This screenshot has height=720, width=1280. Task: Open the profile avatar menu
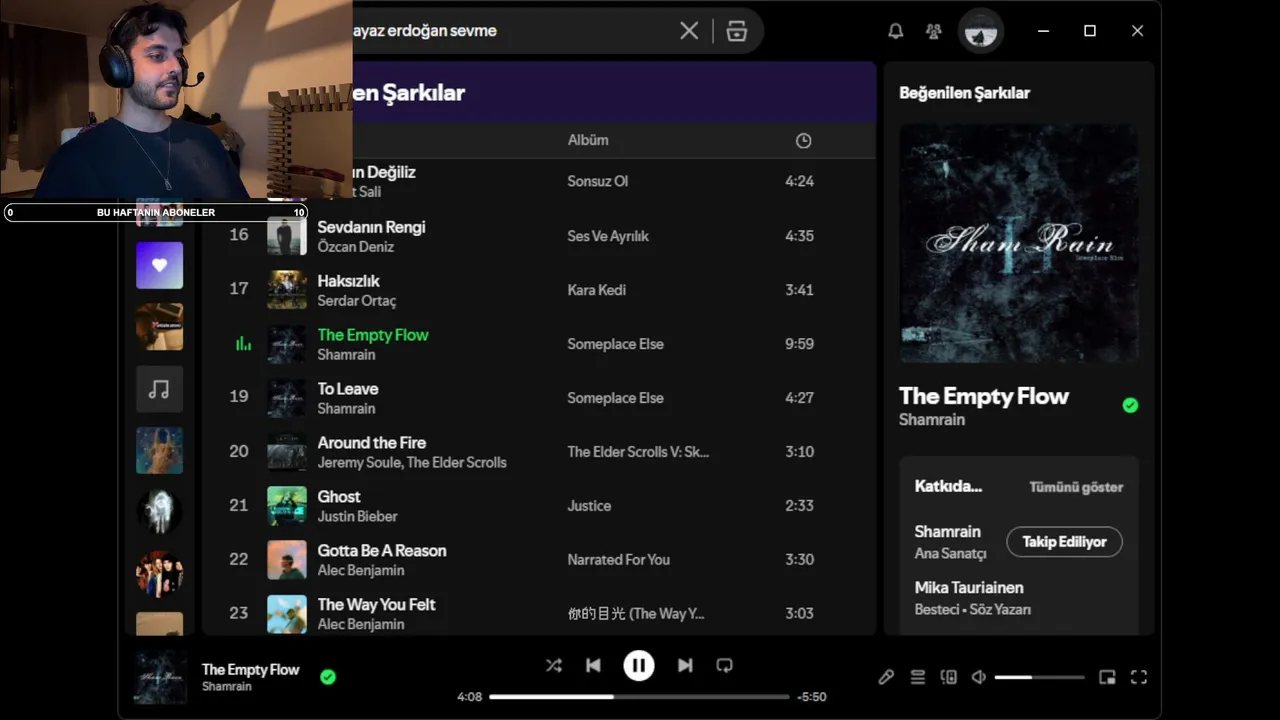pos(981,31)
